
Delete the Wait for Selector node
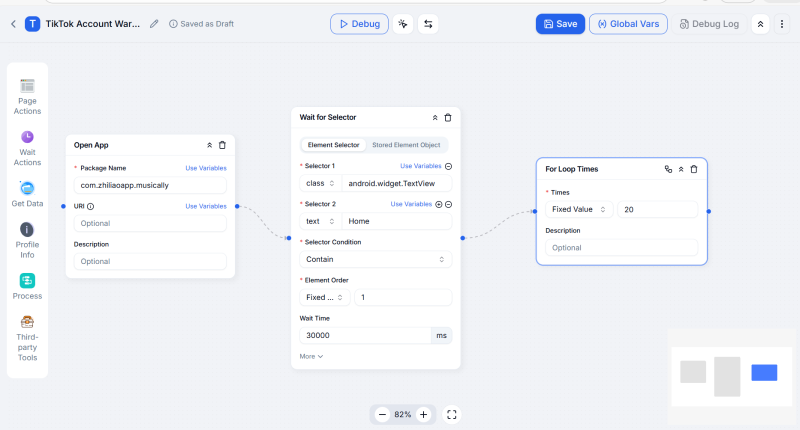(x=448, y=117)
